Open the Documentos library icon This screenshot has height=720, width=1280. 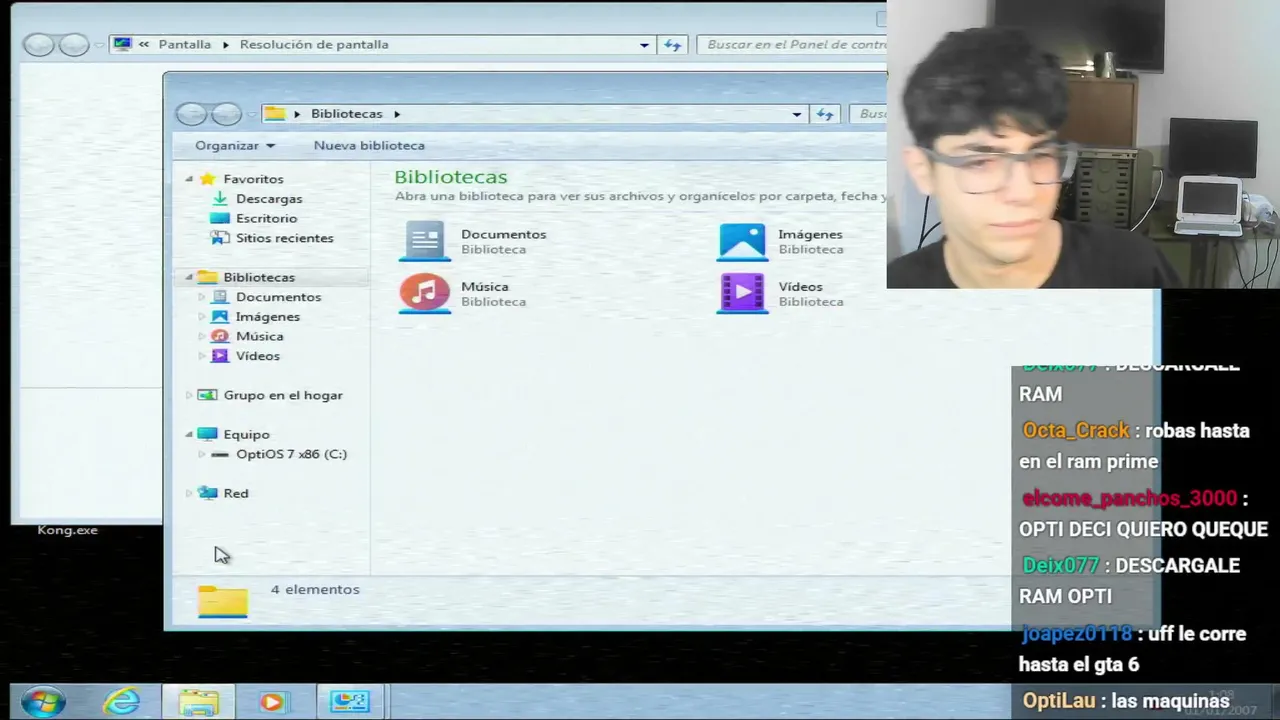[x=425, y=241]
